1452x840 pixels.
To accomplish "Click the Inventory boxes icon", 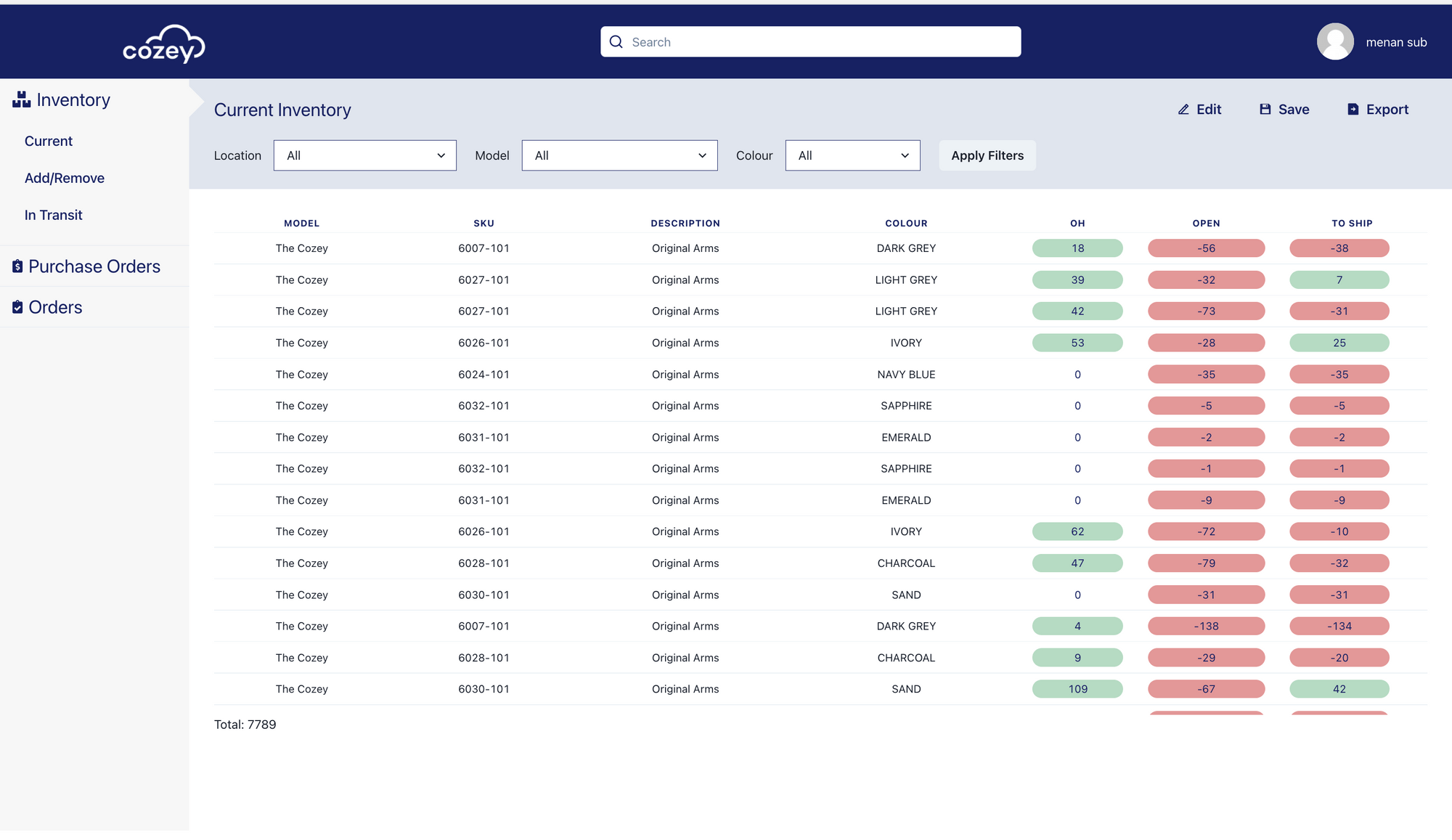I will (21, 99).
